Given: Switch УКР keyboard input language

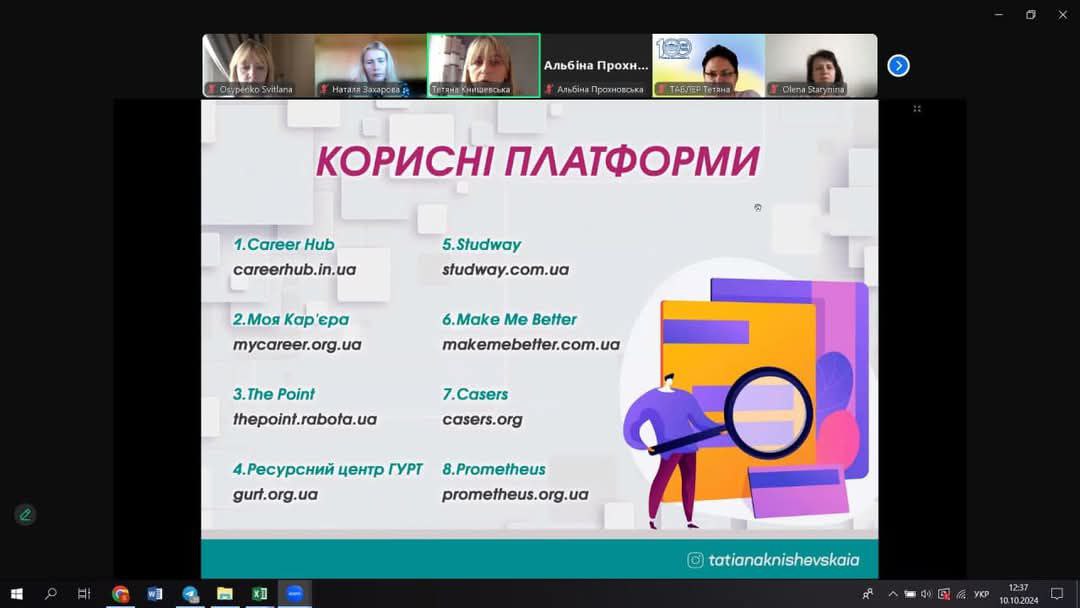Looking at the screenshot, I should pyautogui.click(x=981, y=594).
